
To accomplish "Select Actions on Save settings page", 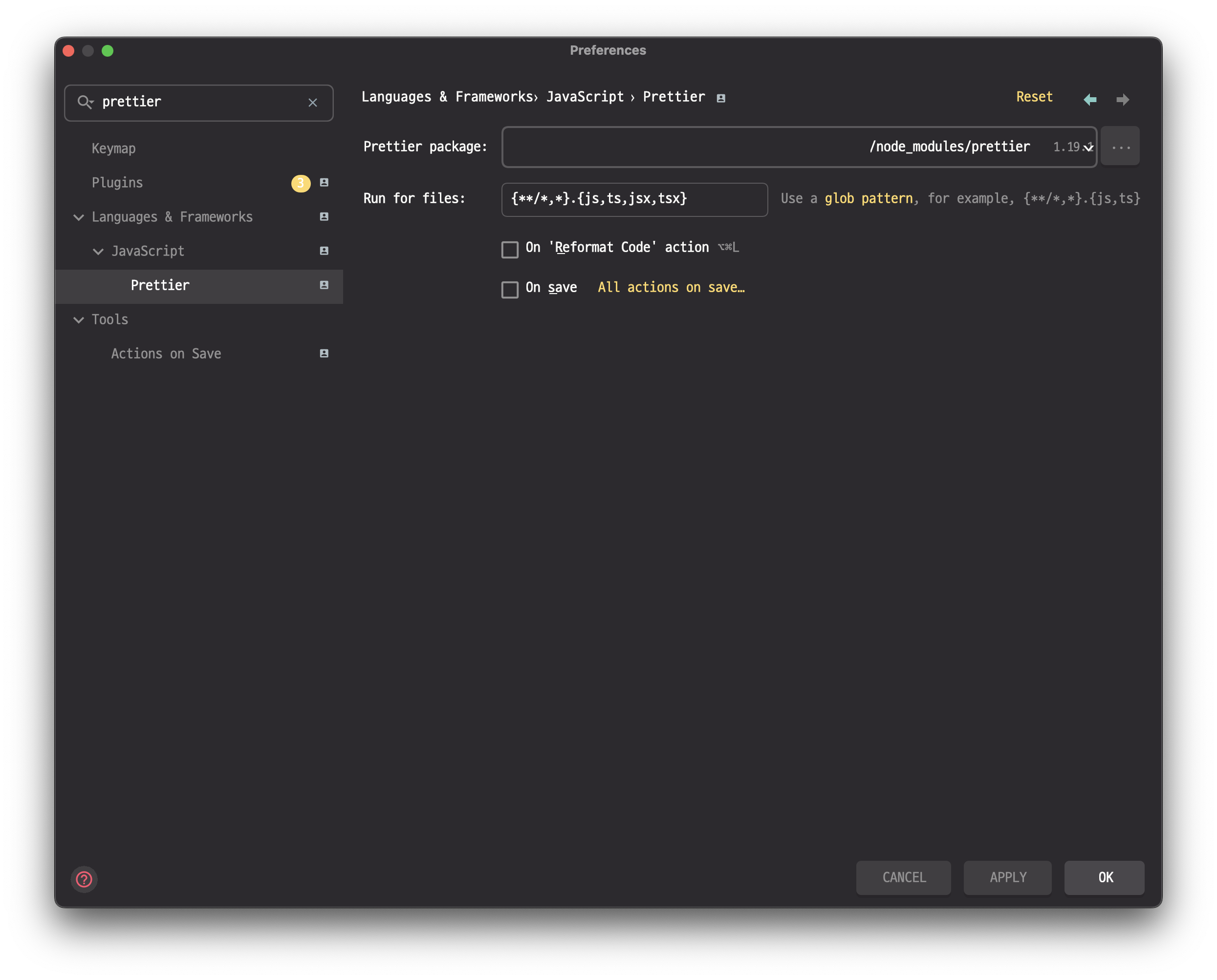I will click(166, 354).
